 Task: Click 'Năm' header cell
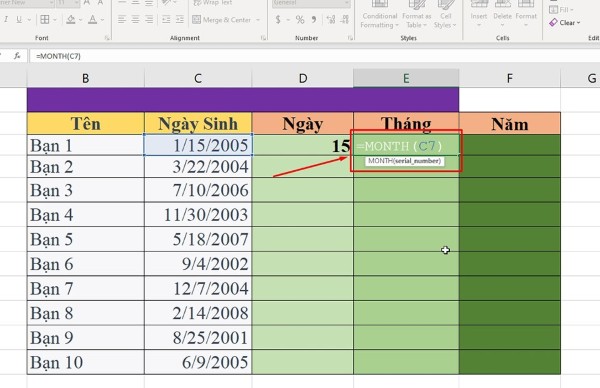click(x=510, y=123)
